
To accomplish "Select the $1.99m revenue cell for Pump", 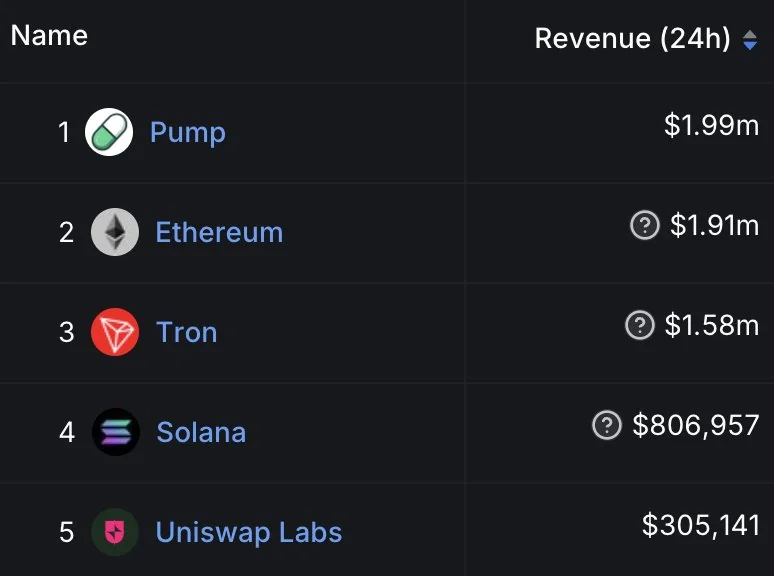I will [x=711, y=125].
